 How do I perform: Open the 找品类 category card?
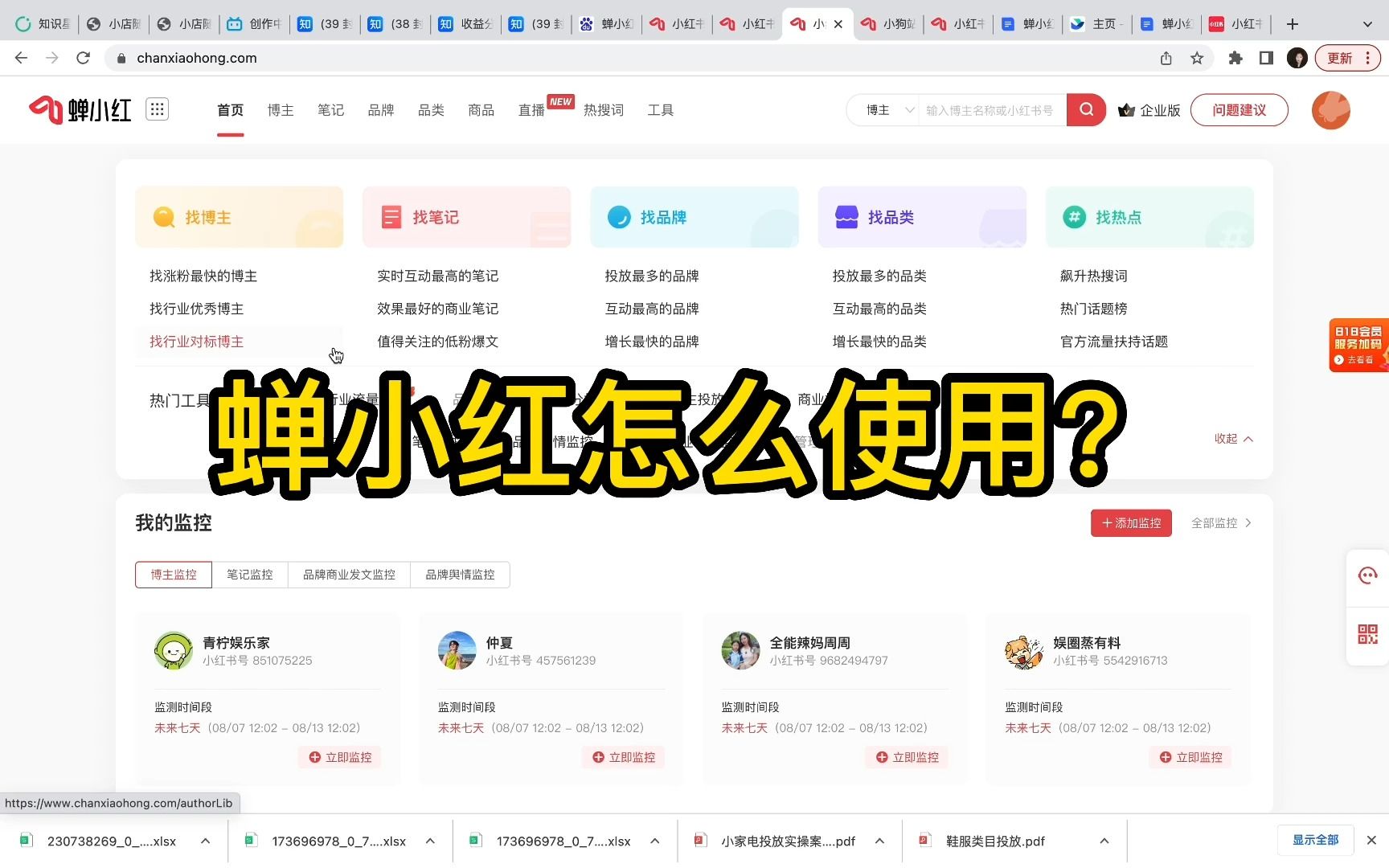click(922, 217)
